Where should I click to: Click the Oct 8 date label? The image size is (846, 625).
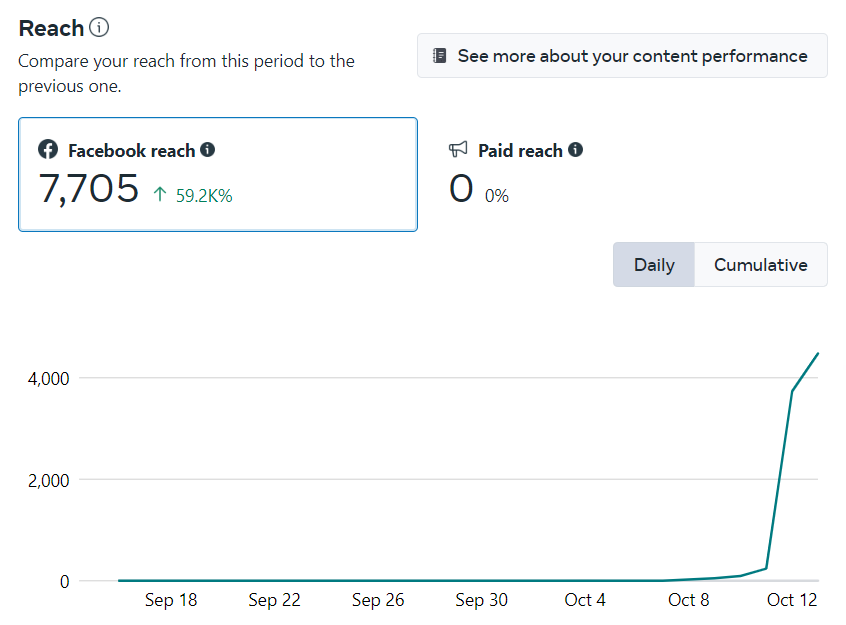(x=689, y=600)
